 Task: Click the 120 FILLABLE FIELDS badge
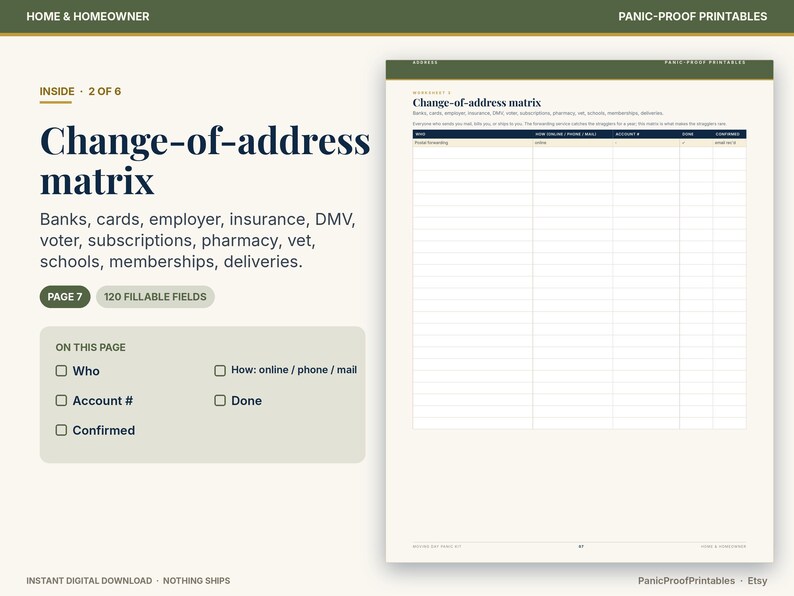tap(155, 297)
